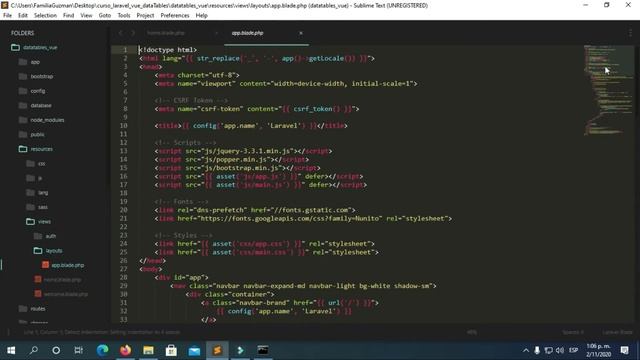Image resolution: width=640 pixels, height=360 pixels.
Task: Go to previous tab with left arrow
Action: click(120, 33)
